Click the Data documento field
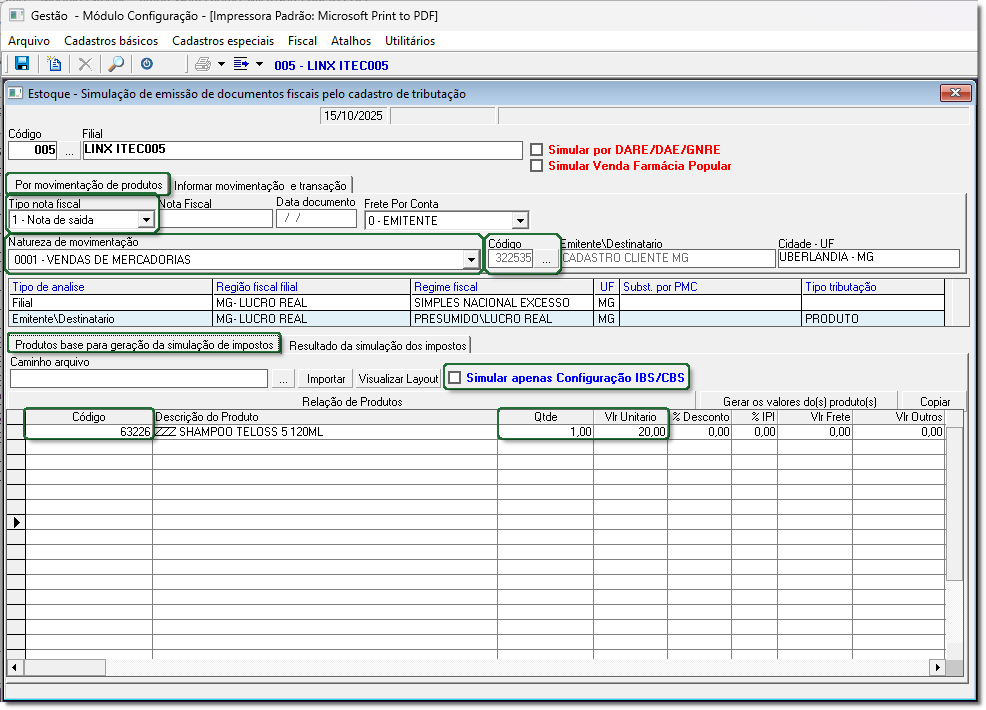The height and width of the screenshot is (710, 986). click(316, 218)
